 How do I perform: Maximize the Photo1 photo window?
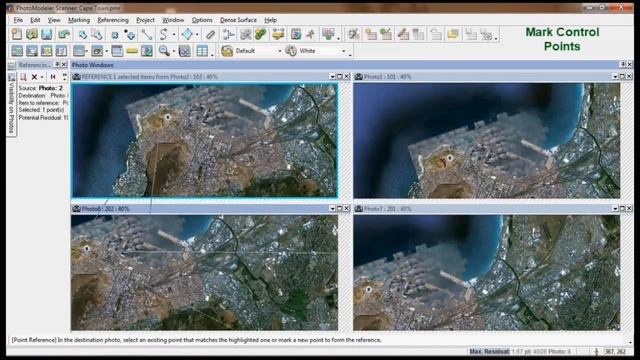(x=622, y=76)
